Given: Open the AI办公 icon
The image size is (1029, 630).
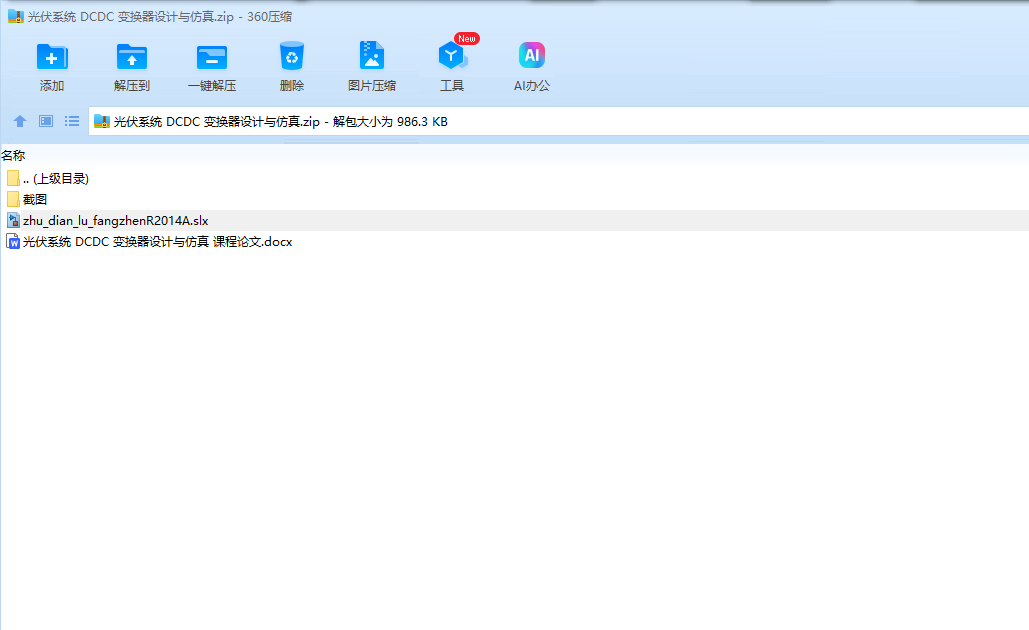Looking at the screenshot, I should click(x=532, y=55).
